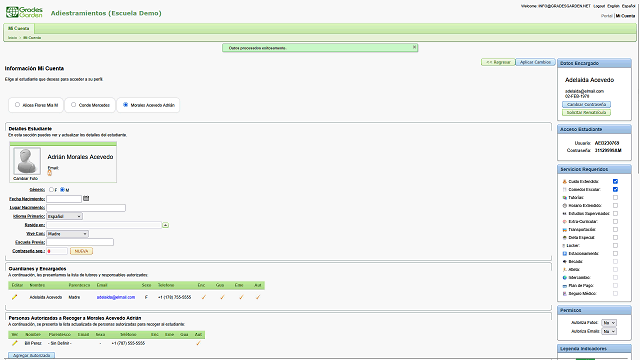Image resolution: width=640 pixels, height=360 pixels.
Task: Open the Idioma Primario dropdown
Action: click(x=64, y=216)
